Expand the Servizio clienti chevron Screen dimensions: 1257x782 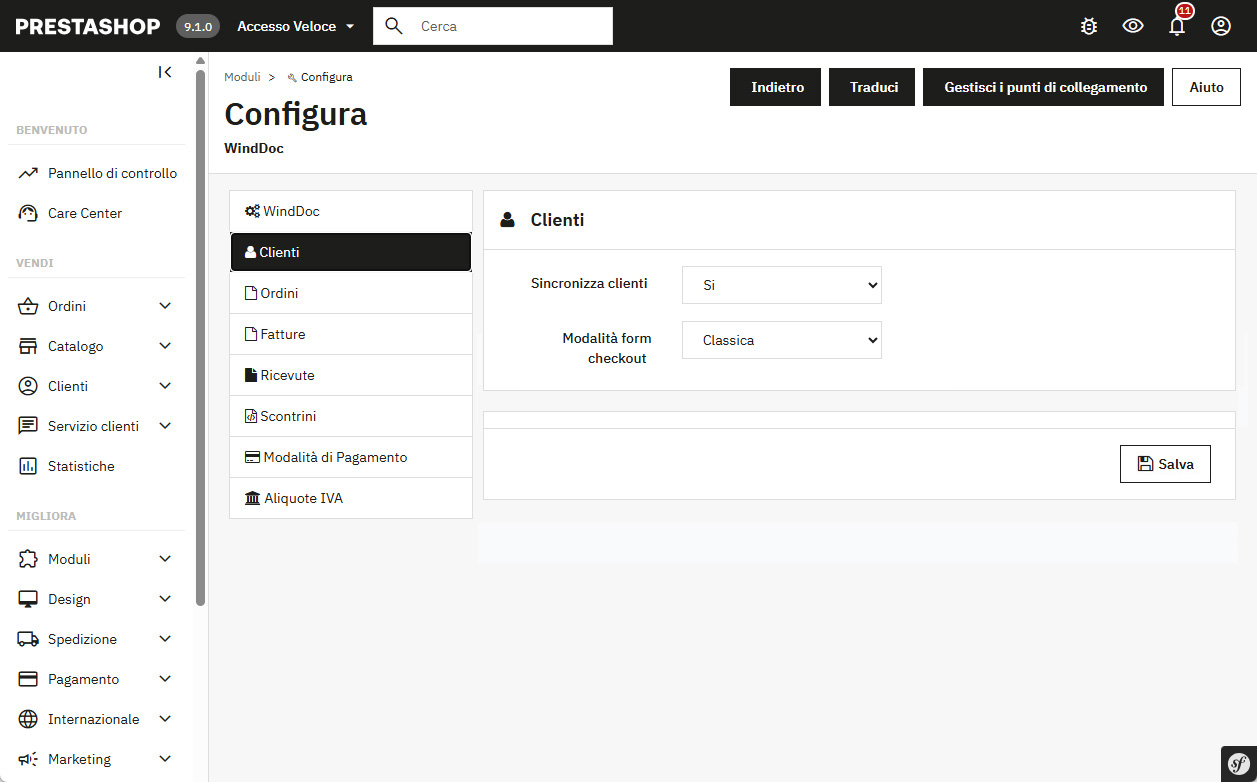(x=165, y=426)
